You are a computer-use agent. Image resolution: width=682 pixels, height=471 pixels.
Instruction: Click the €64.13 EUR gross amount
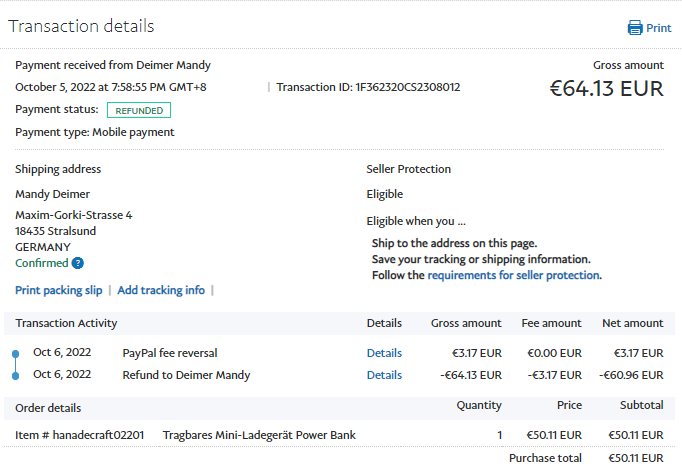[606, 88]
